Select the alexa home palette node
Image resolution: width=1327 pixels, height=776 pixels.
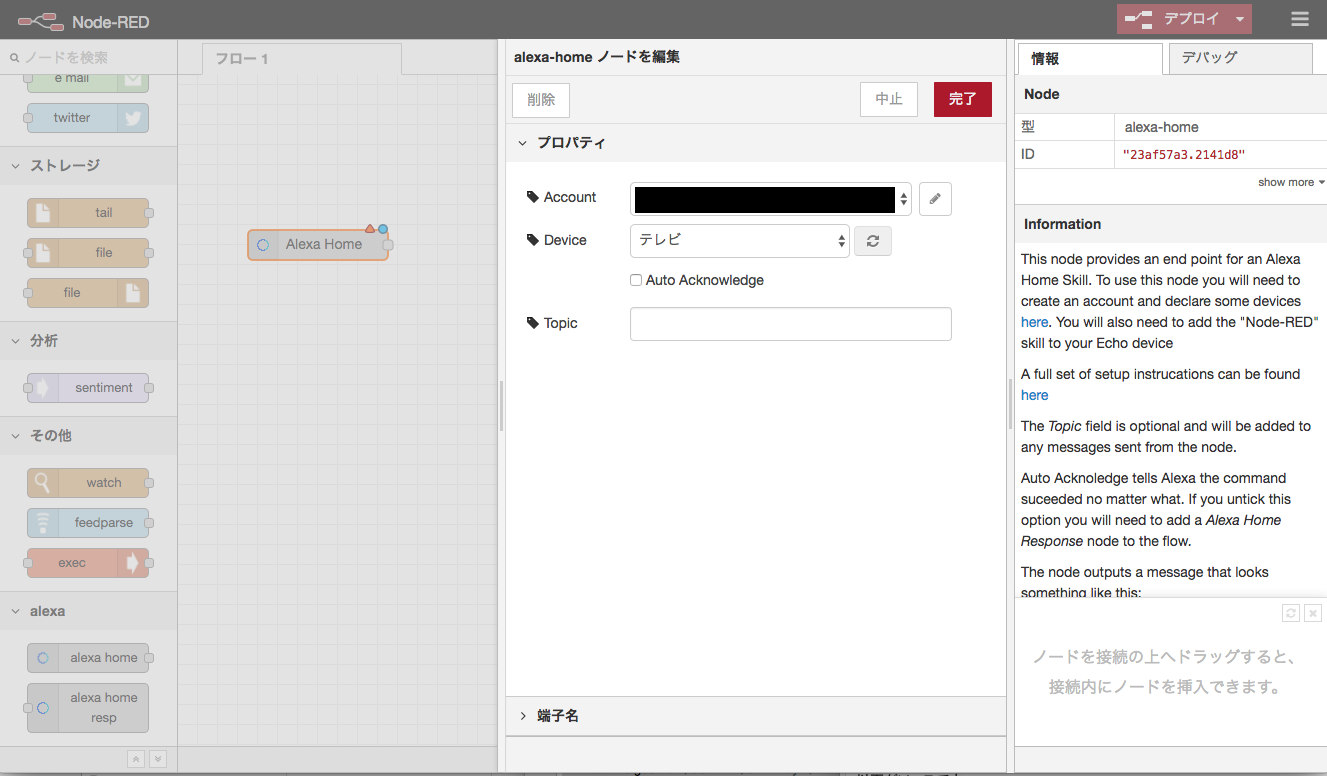coord(88,658)
